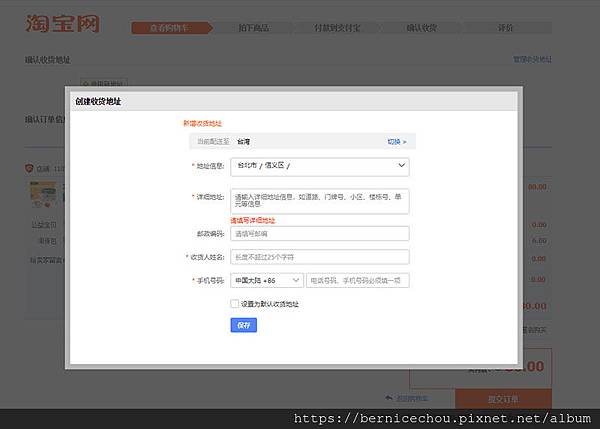The image size is (600, 429).
Task: Click the blue 保存 save button
Action: 243,325
